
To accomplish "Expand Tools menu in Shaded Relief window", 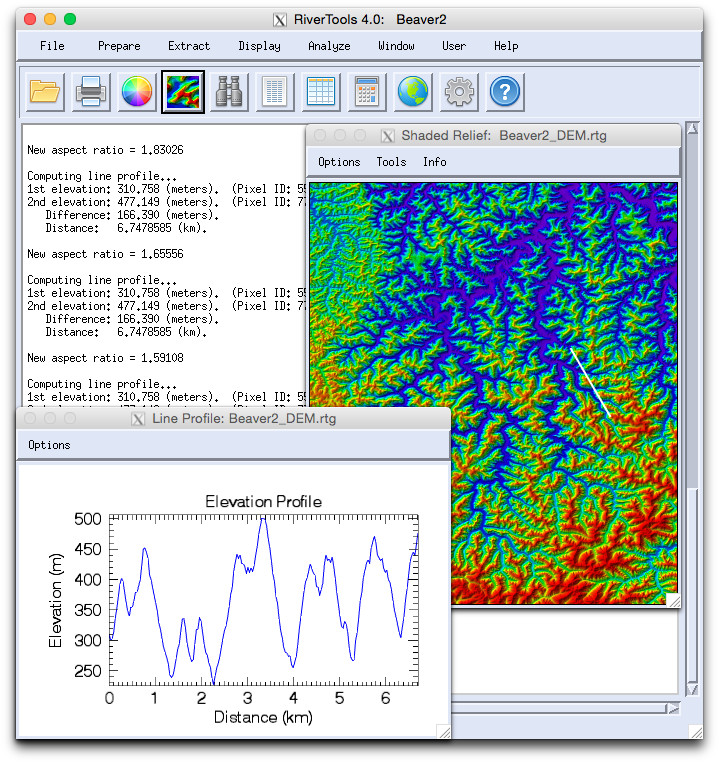I will click(x=391, y=162).
